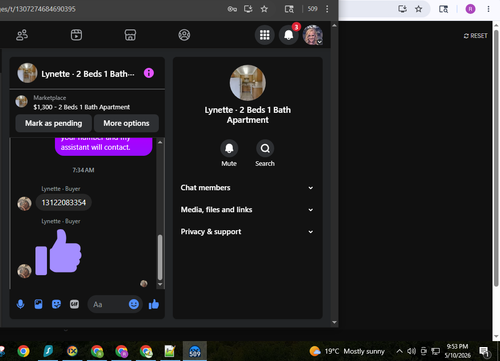Open the Groups/profile circle icon
500x361 pixels.
tap(184, 35)
